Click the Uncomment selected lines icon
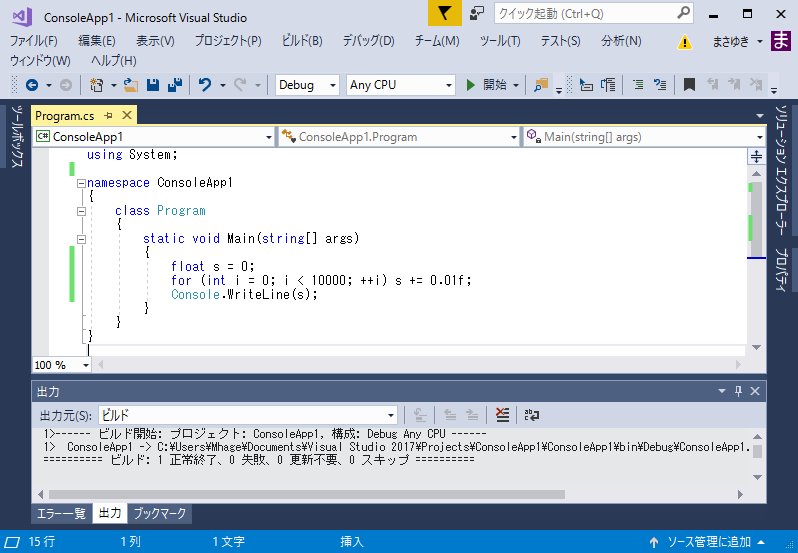Image resolution: width=798 pixels, height=553 pixels. coord(660,85)
